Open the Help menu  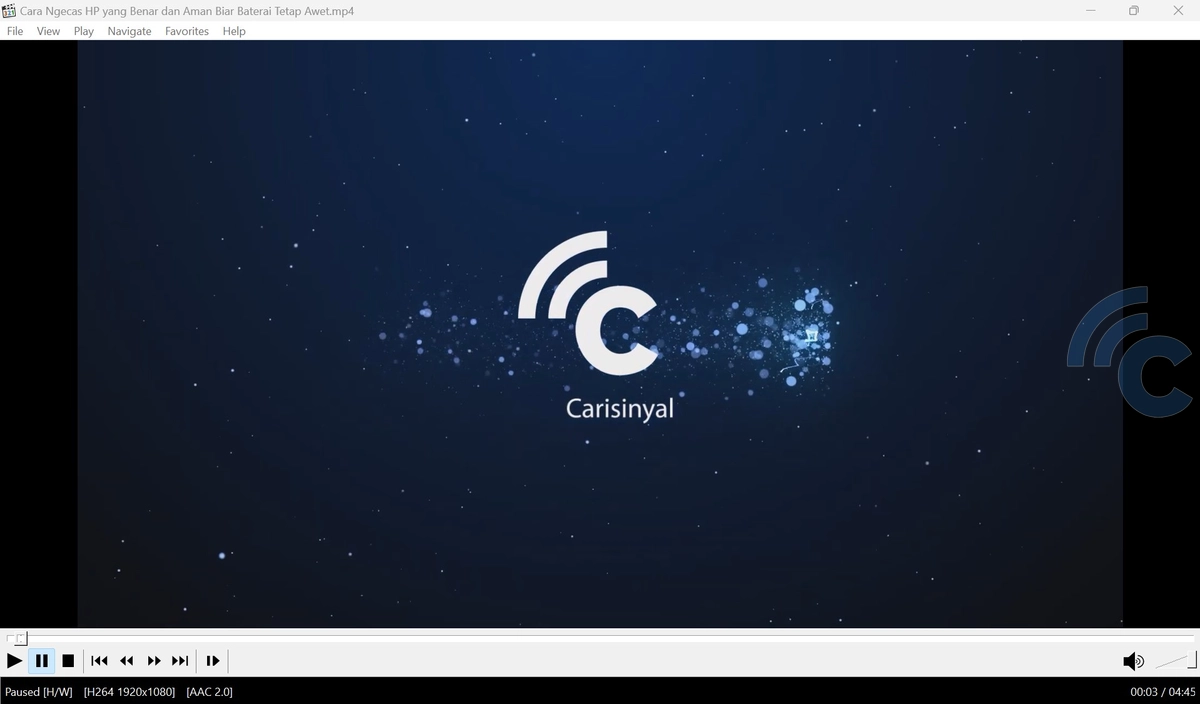click(x=234, y=31)
